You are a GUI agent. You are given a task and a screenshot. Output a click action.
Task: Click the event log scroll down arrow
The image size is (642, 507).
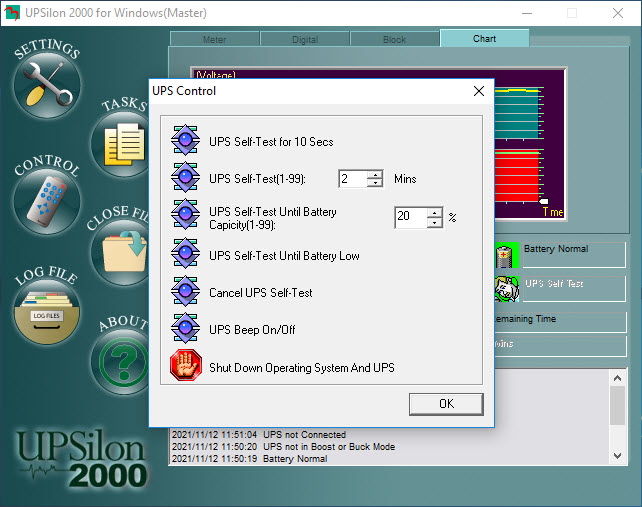click(x=617, y=455)
